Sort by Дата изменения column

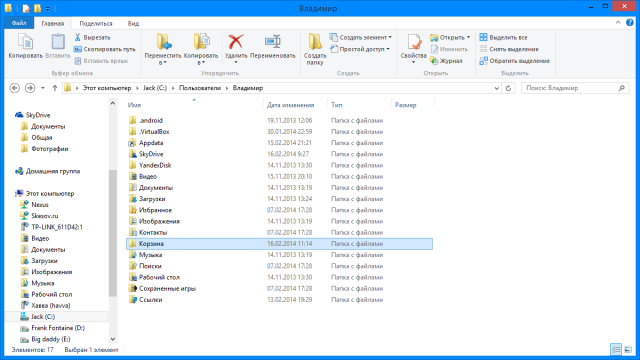(x=291, y=105)
